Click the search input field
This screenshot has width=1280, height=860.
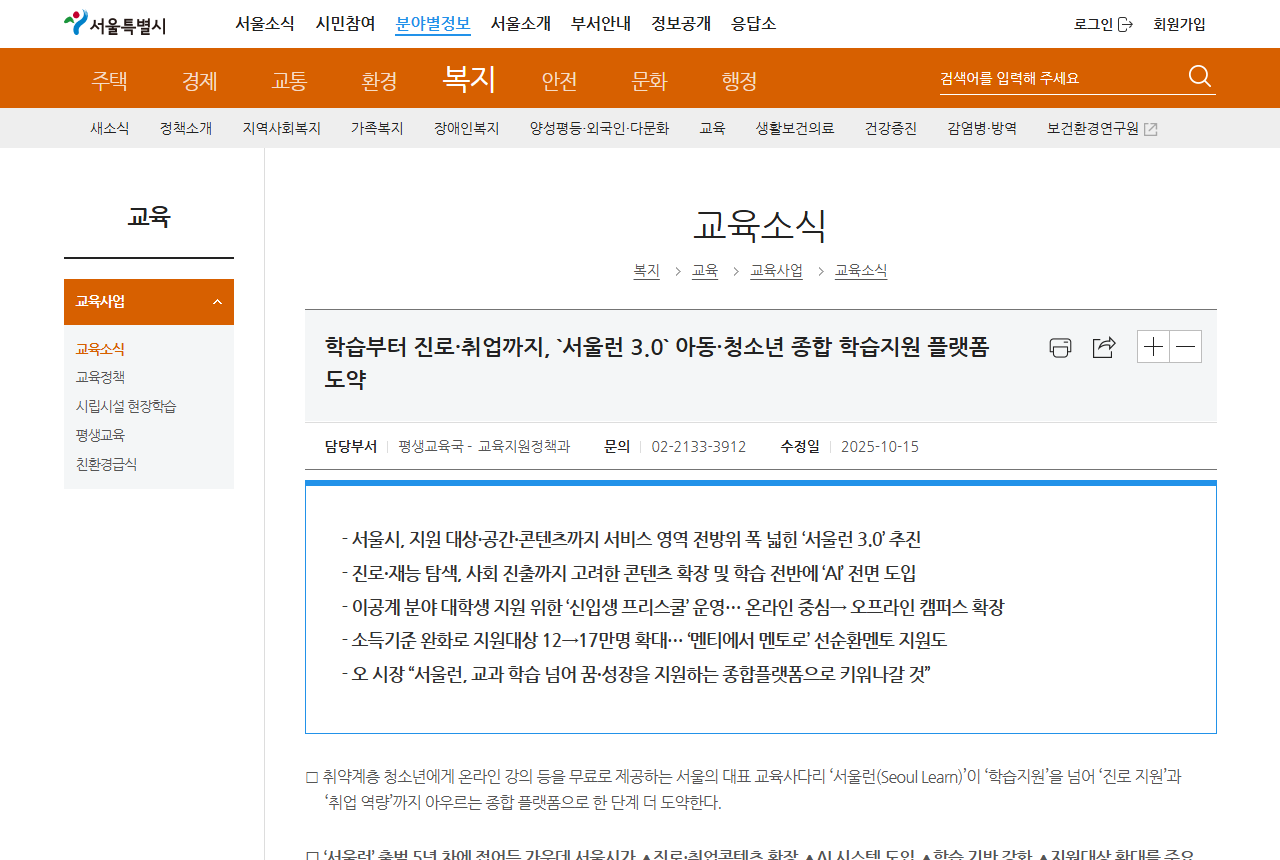(x=1060, y=78)
